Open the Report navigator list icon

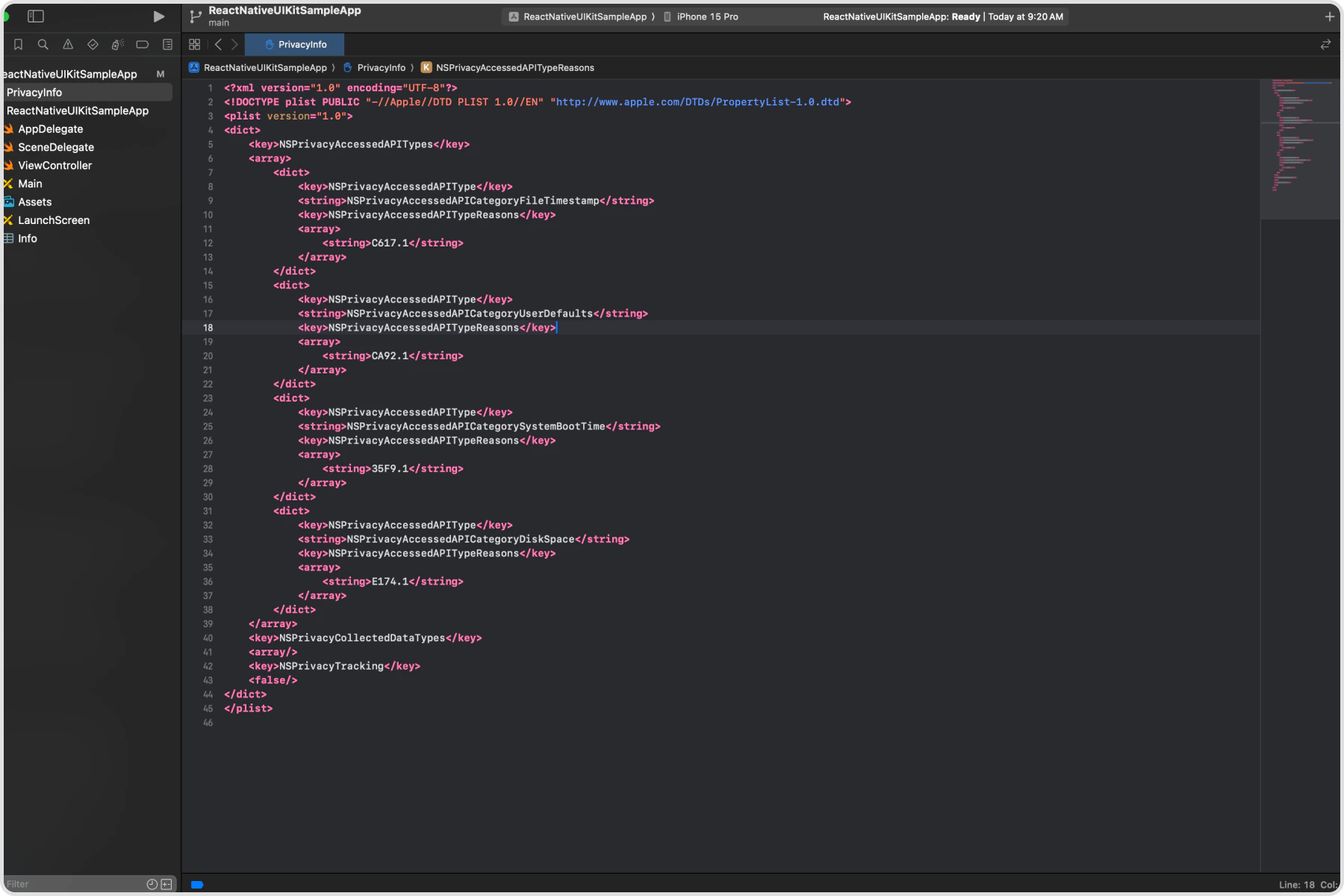(167, 44)
